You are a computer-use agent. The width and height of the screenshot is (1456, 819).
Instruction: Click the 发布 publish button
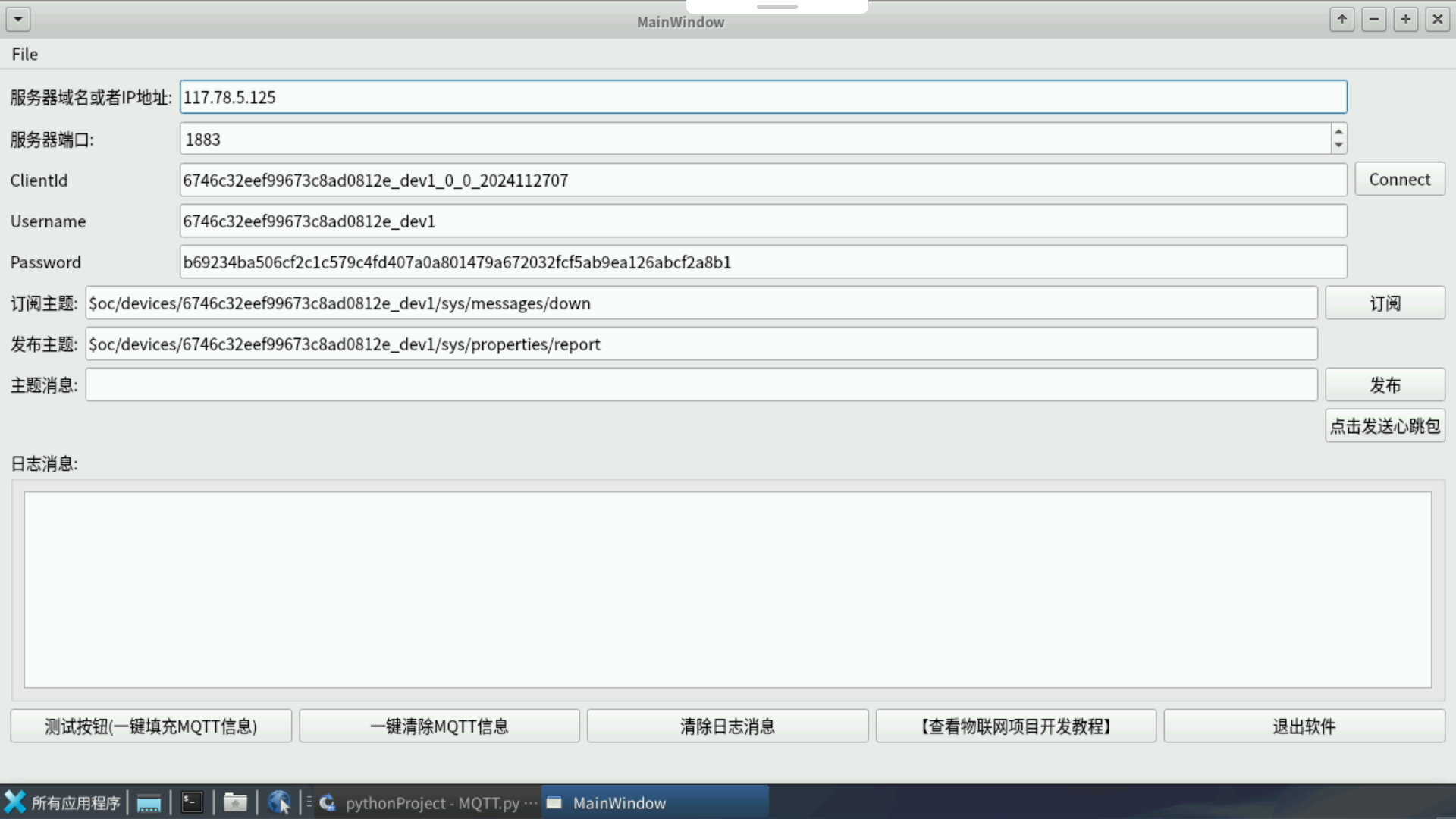pyautogui.click(x=1384, y=385)
